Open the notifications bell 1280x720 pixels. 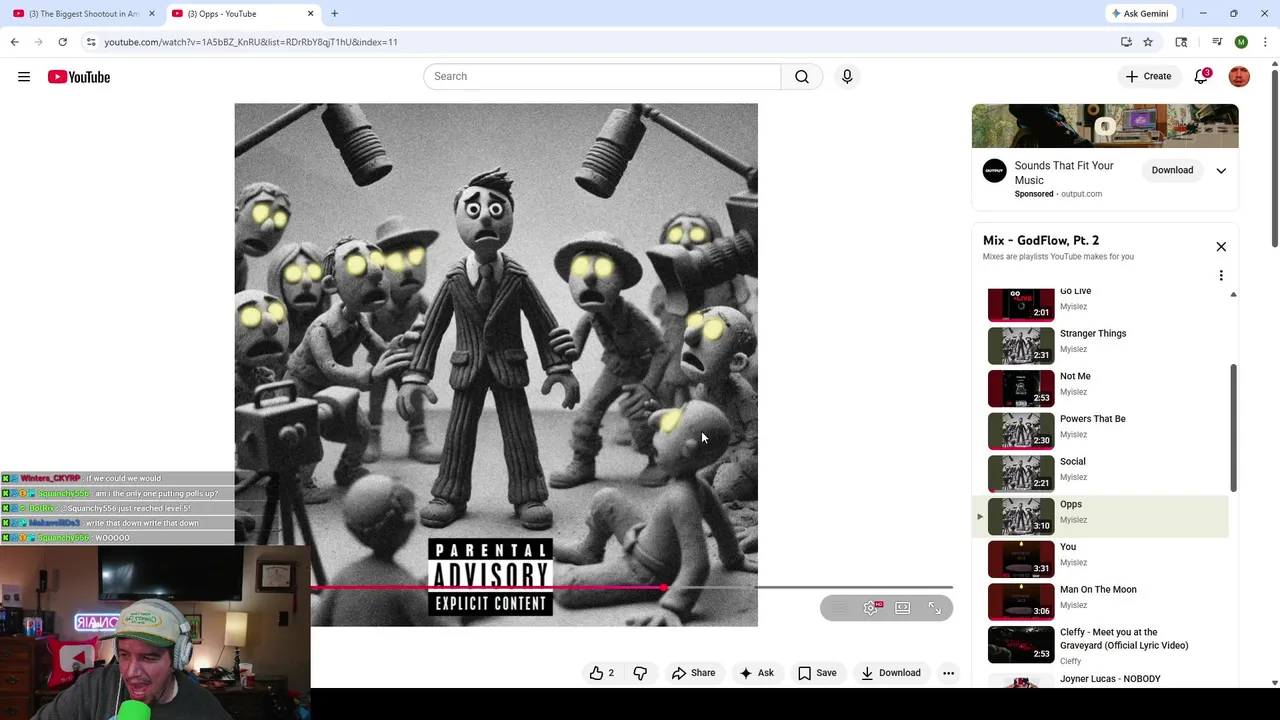1201,77
